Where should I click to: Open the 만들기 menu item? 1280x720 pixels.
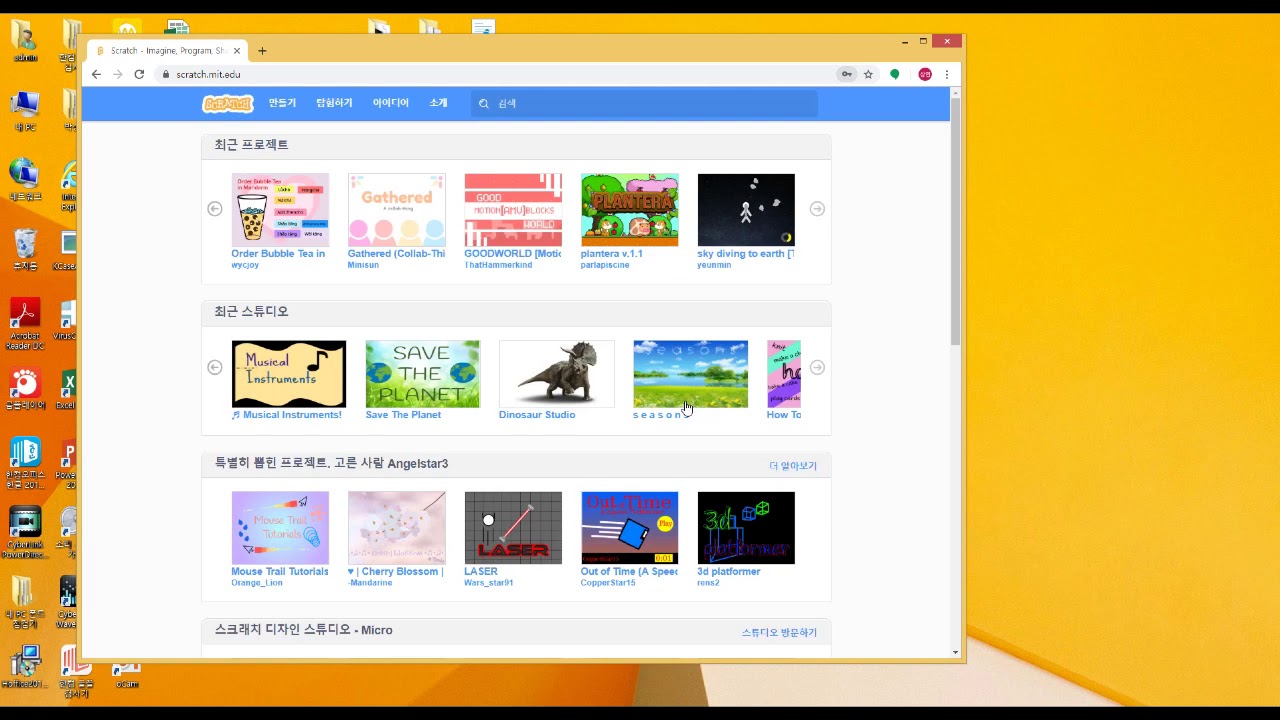click(x=282, y=103)
